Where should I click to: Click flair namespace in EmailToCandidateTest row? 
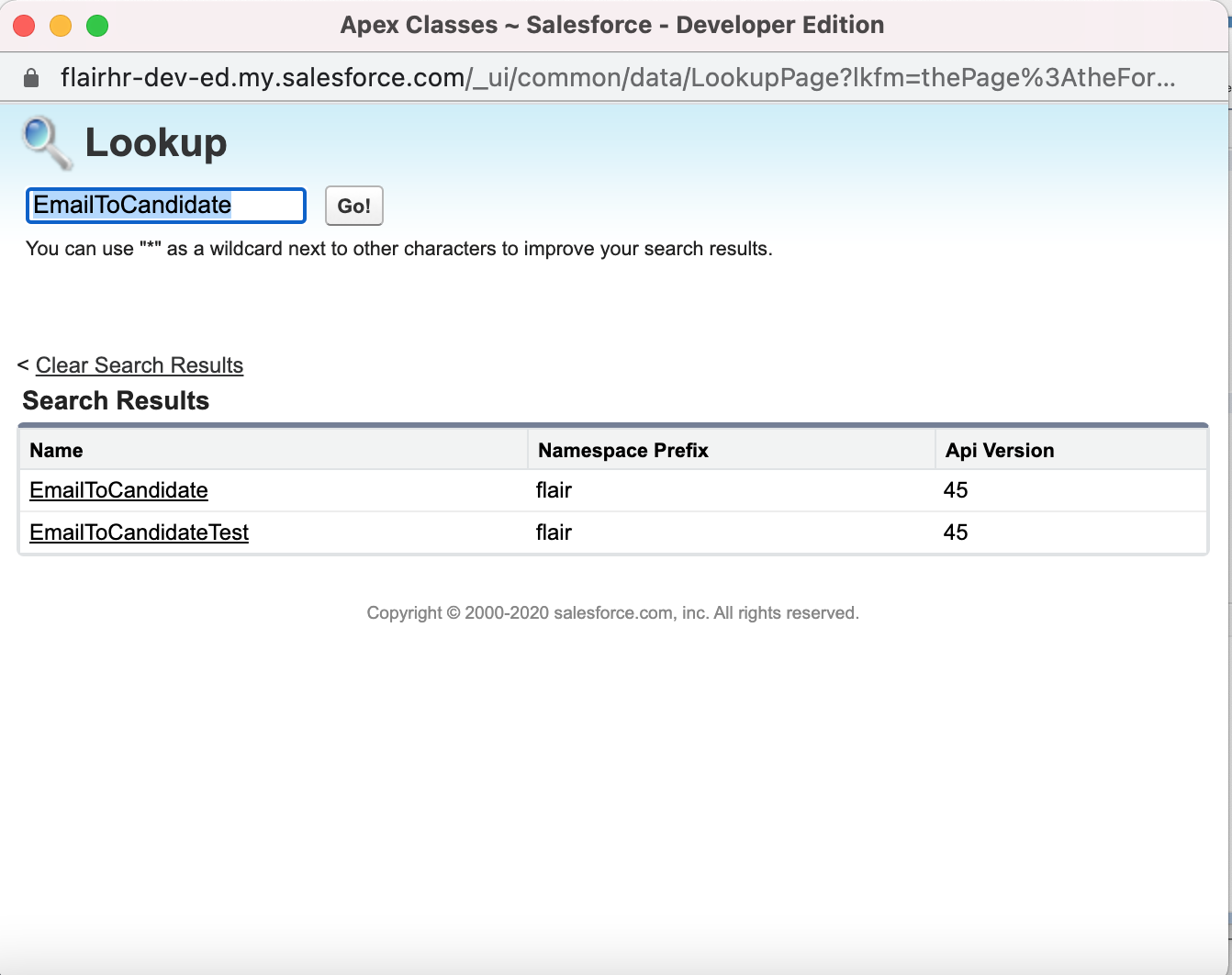[x=554, y=532]
